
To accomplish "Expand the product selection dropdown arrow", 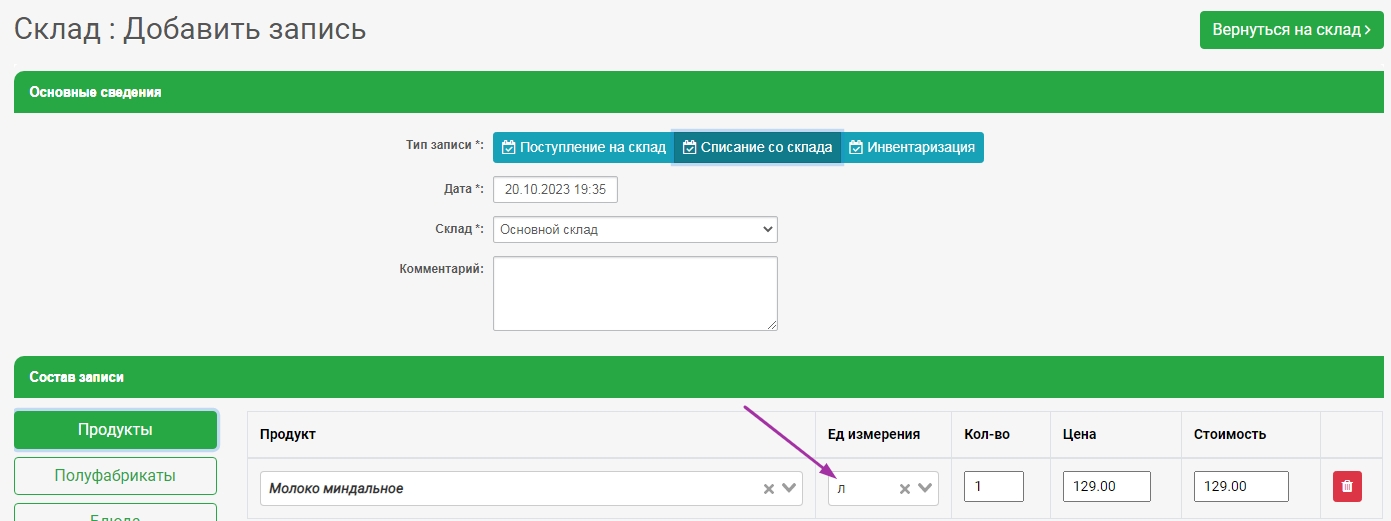I will (x=789, y=489).
